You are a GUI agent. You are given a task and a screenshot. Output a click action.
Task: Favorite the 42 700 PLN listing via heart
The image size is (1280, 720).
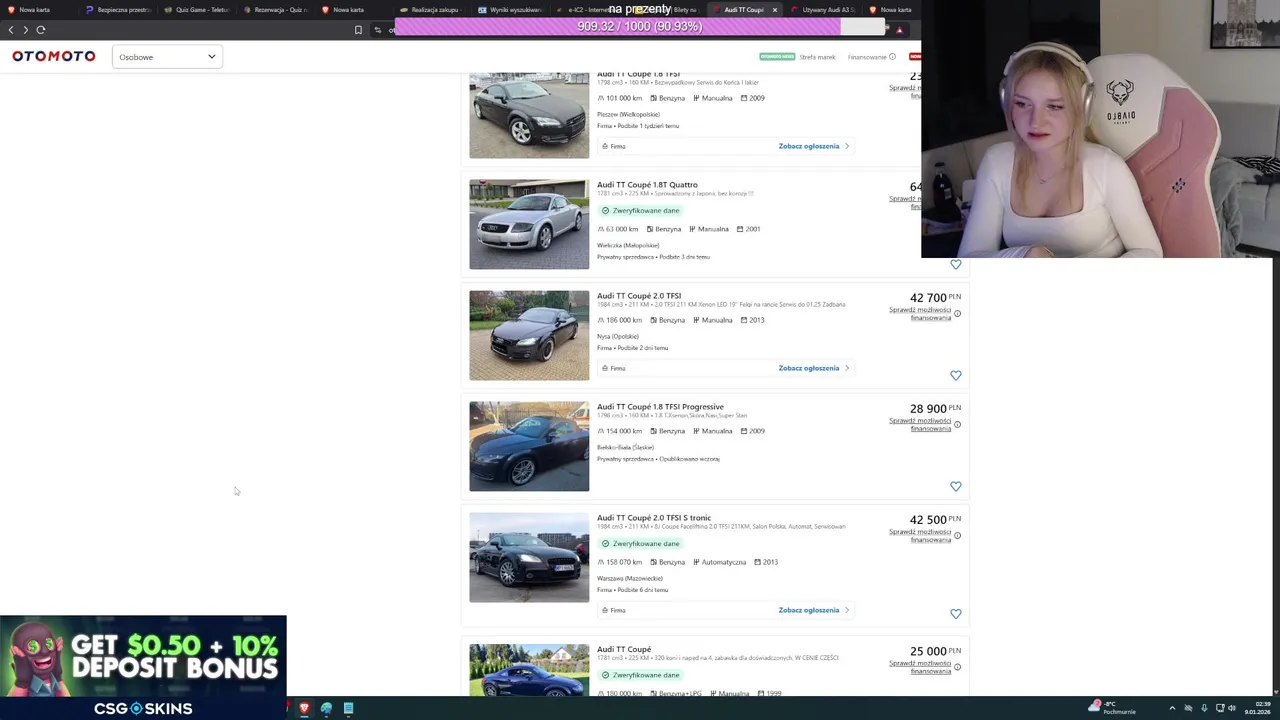tap(956, 376)
